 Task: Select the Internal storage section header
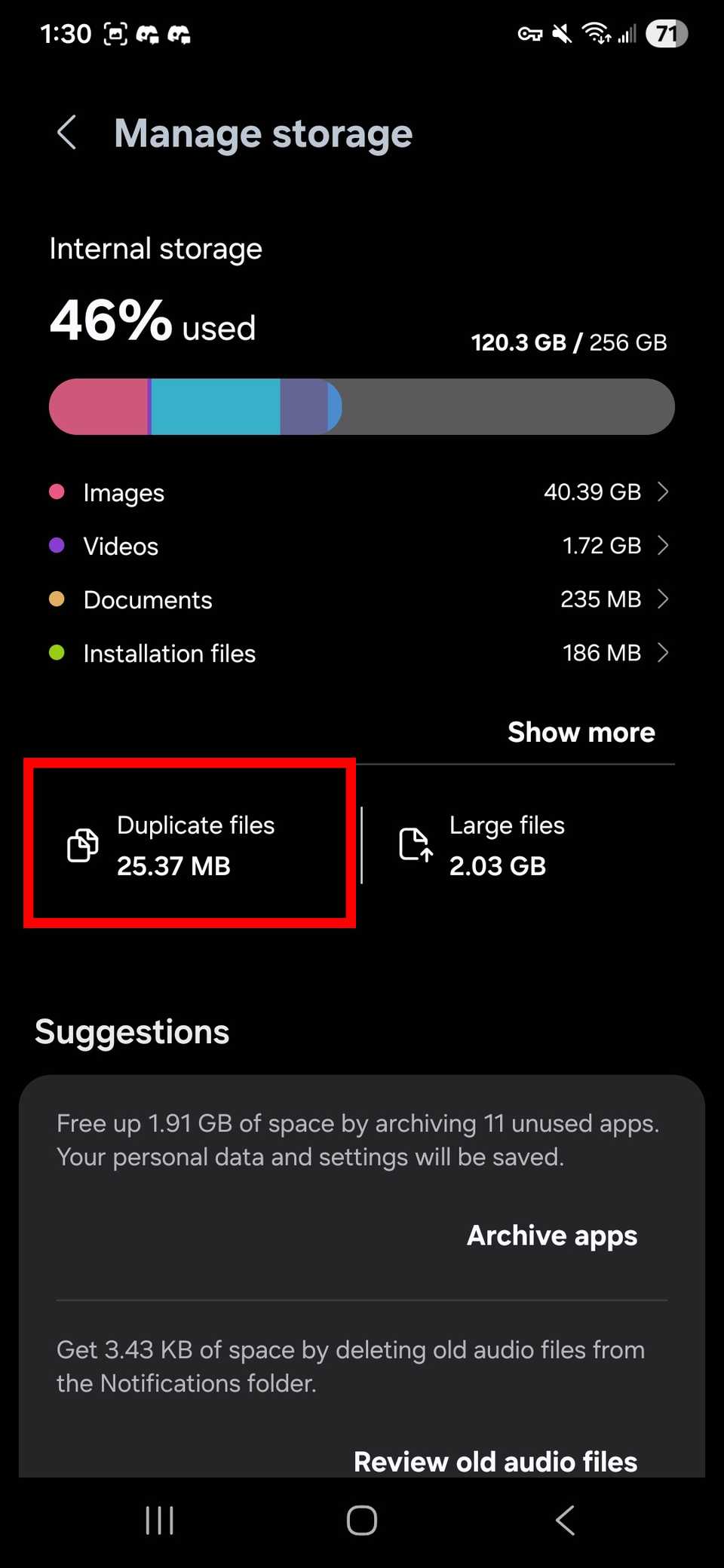pos(155,248)
